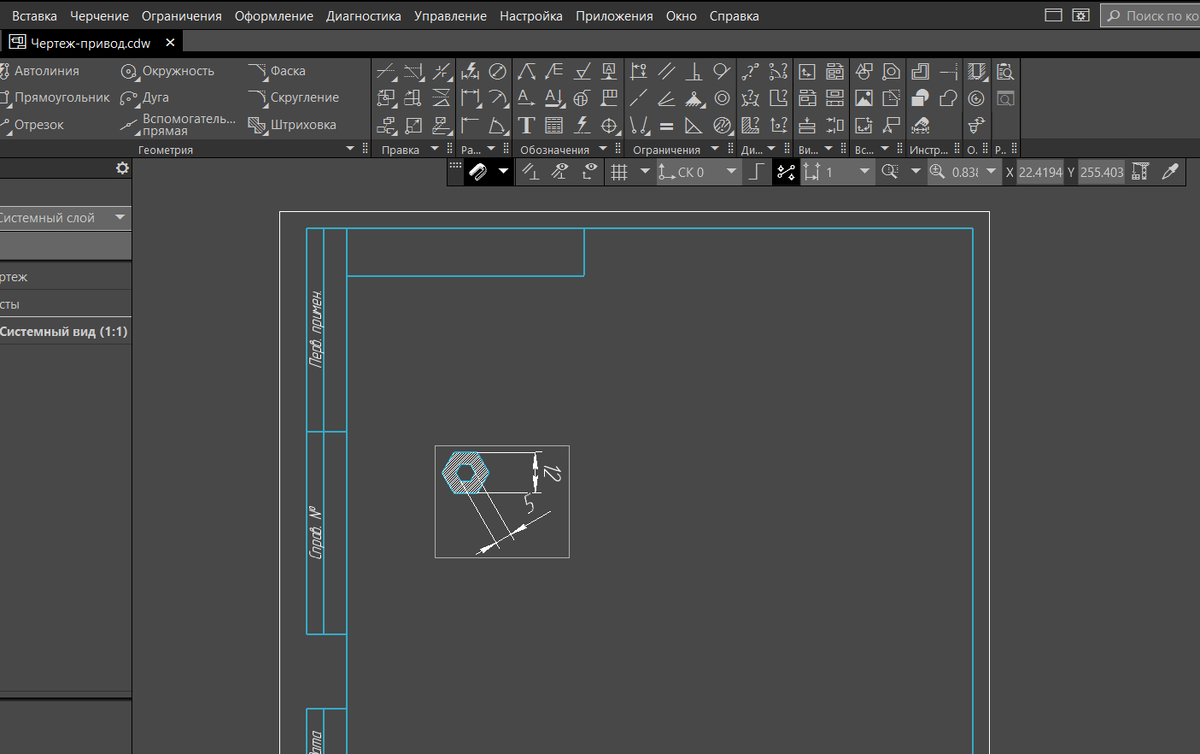The height and width of the screenshot is (754, 1200).
Task: Open the Вставка menu
Action: (x=34, y=16)
